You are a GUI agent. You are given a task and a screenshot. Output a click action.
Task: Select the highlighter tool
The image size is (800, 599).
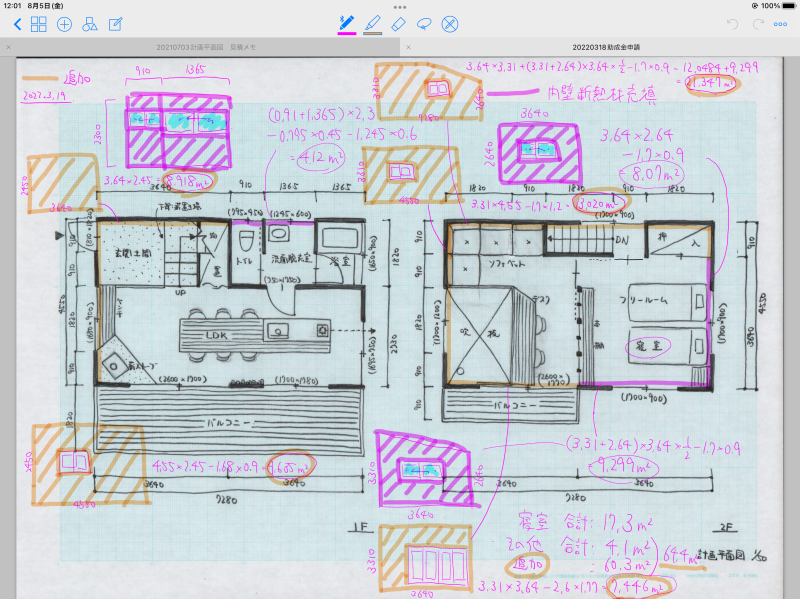pos(373,21)
